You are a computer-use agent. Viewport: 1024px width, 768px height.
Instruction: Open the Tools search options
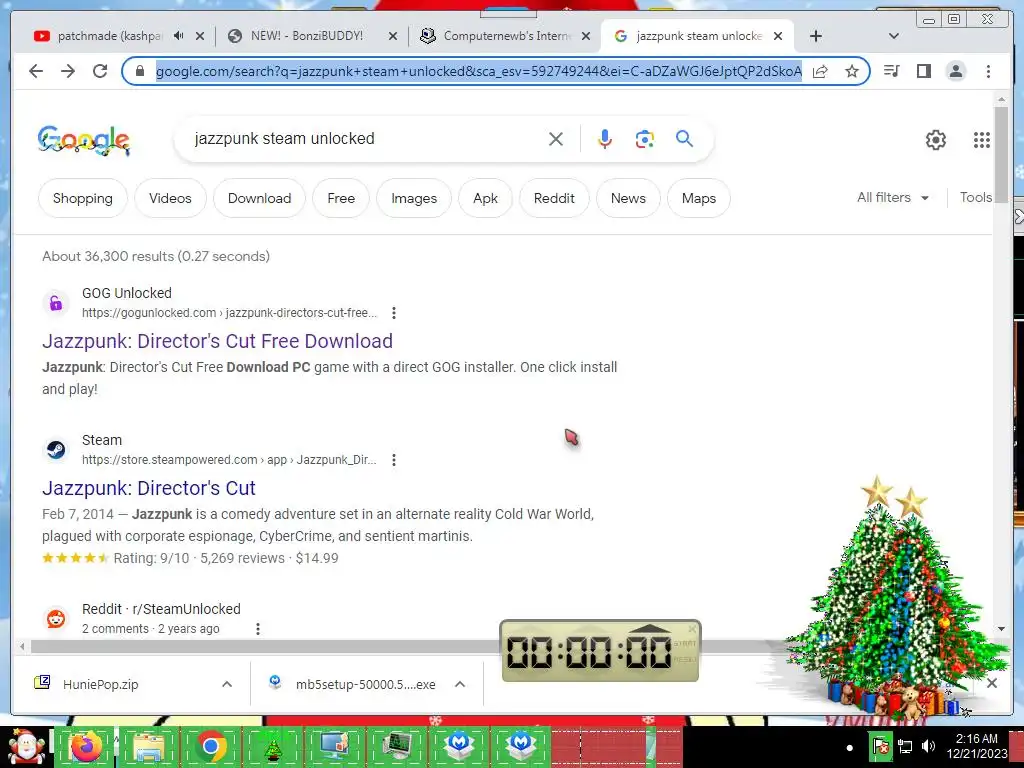pyautogui.click(x=976, y=197)
